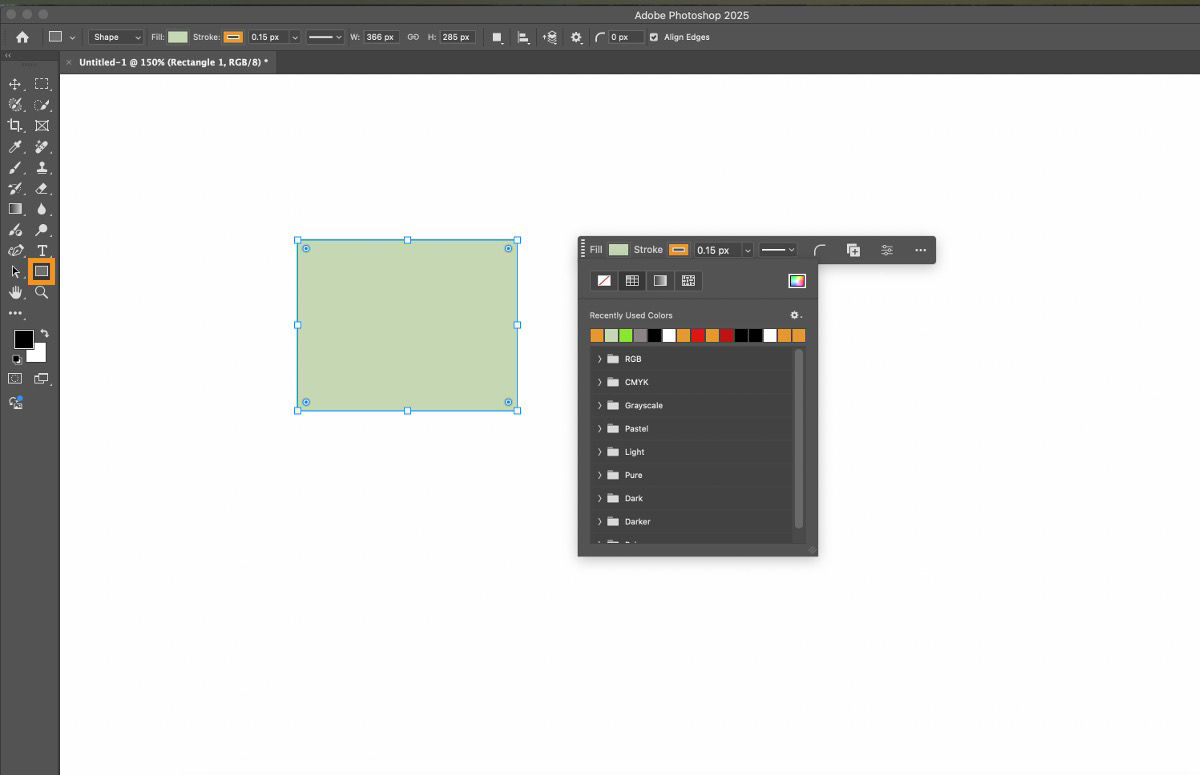Select the Eyedropper tool
The height and width of the screenshot is (775, 1200).
[14, 146]
